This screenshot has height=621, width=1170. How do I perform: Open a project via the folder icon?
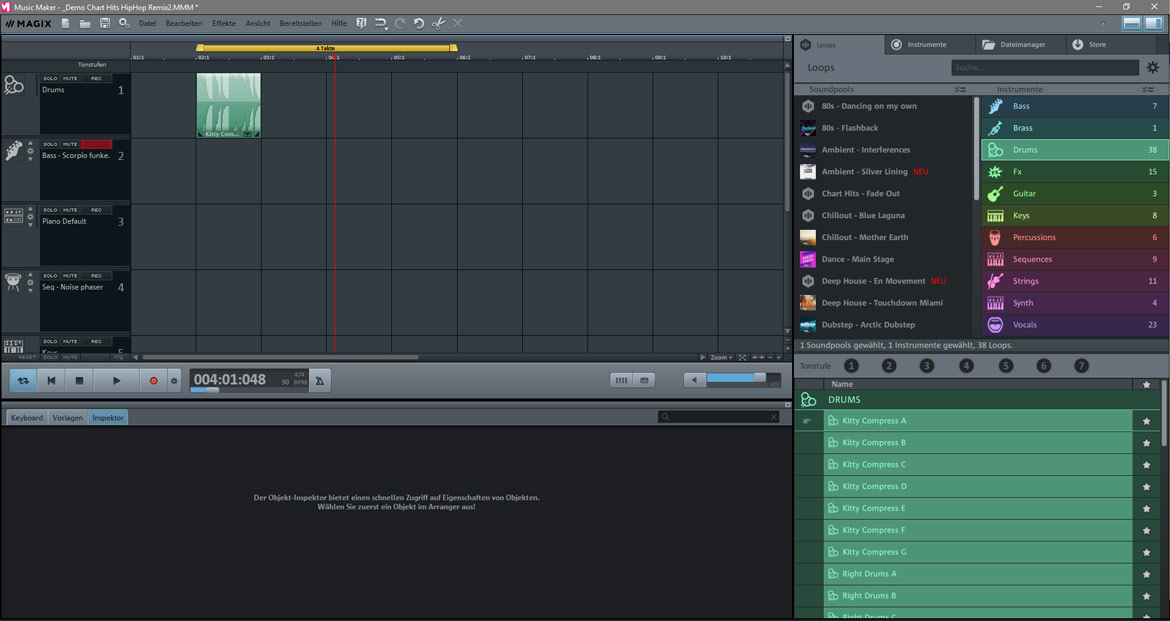click(x=85, y=23)
